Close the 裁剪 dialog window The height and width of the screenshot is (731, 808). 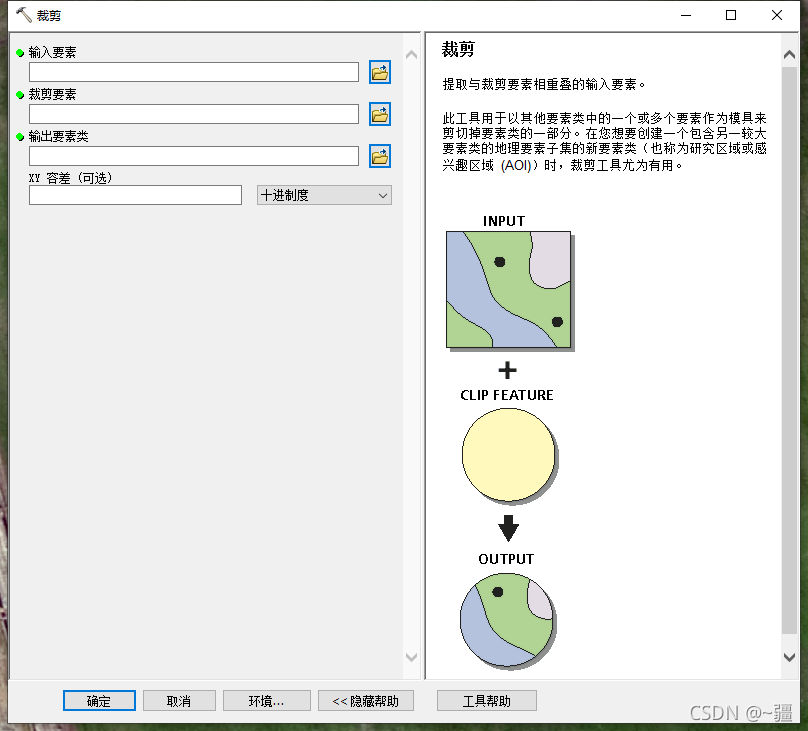click(777, 15)
